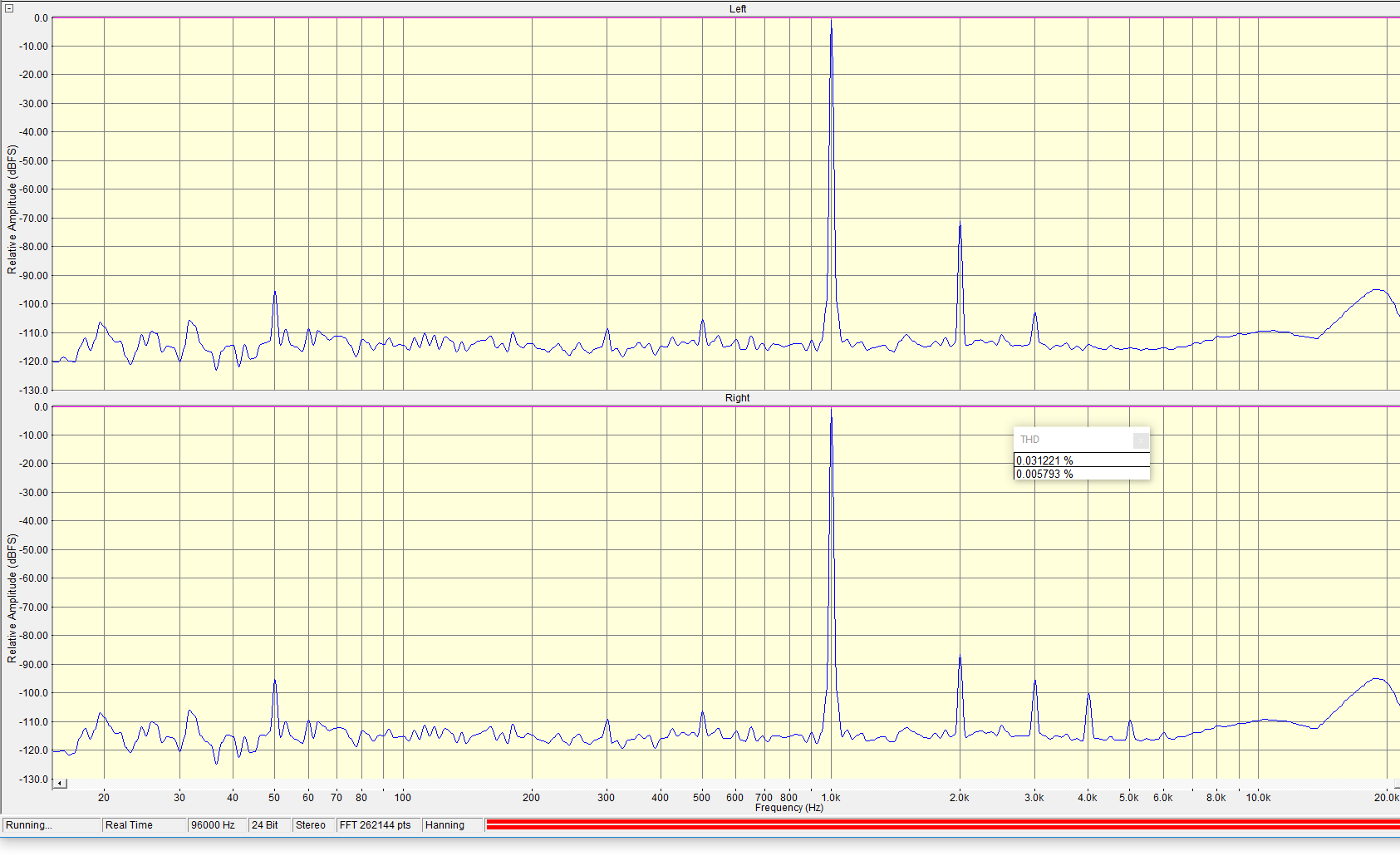1400x856 pixels.
Task: Click the 1.0k peak in the Left plot
Action: pyautogui.click(x=831, y=25)
